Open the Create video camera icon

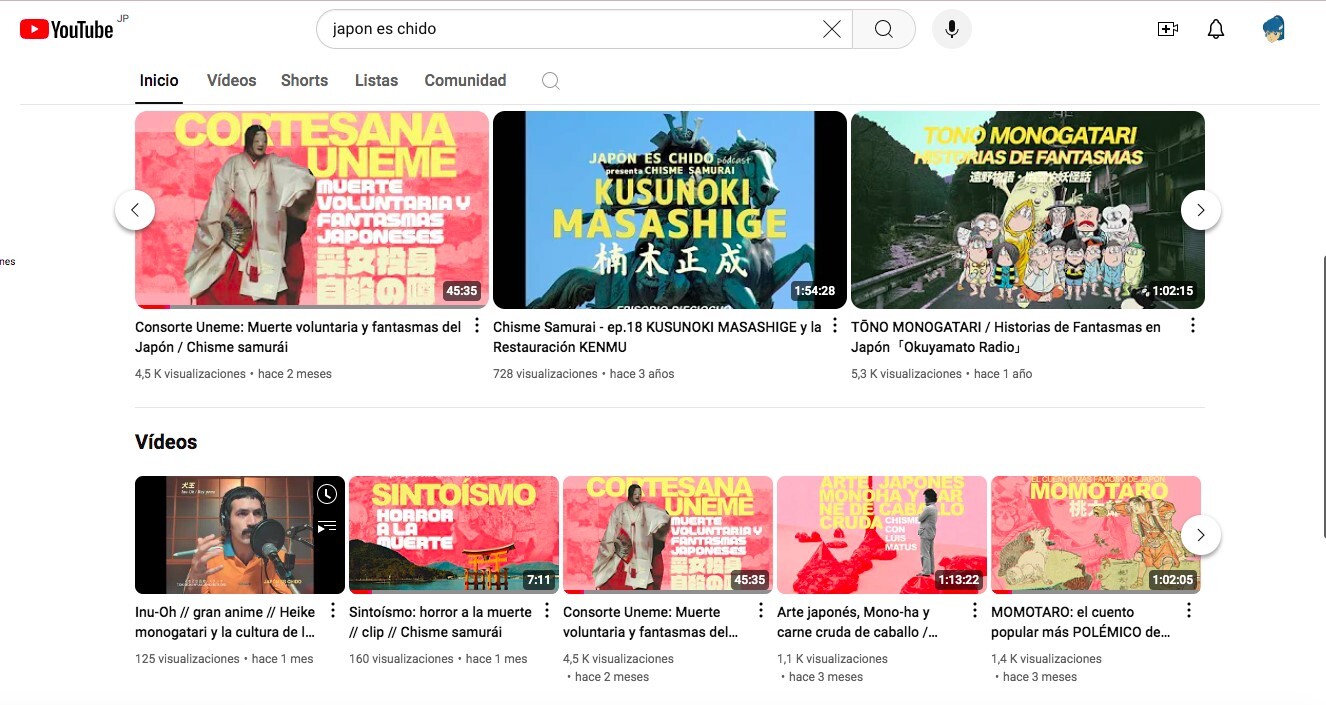[x=1167, y=29]
